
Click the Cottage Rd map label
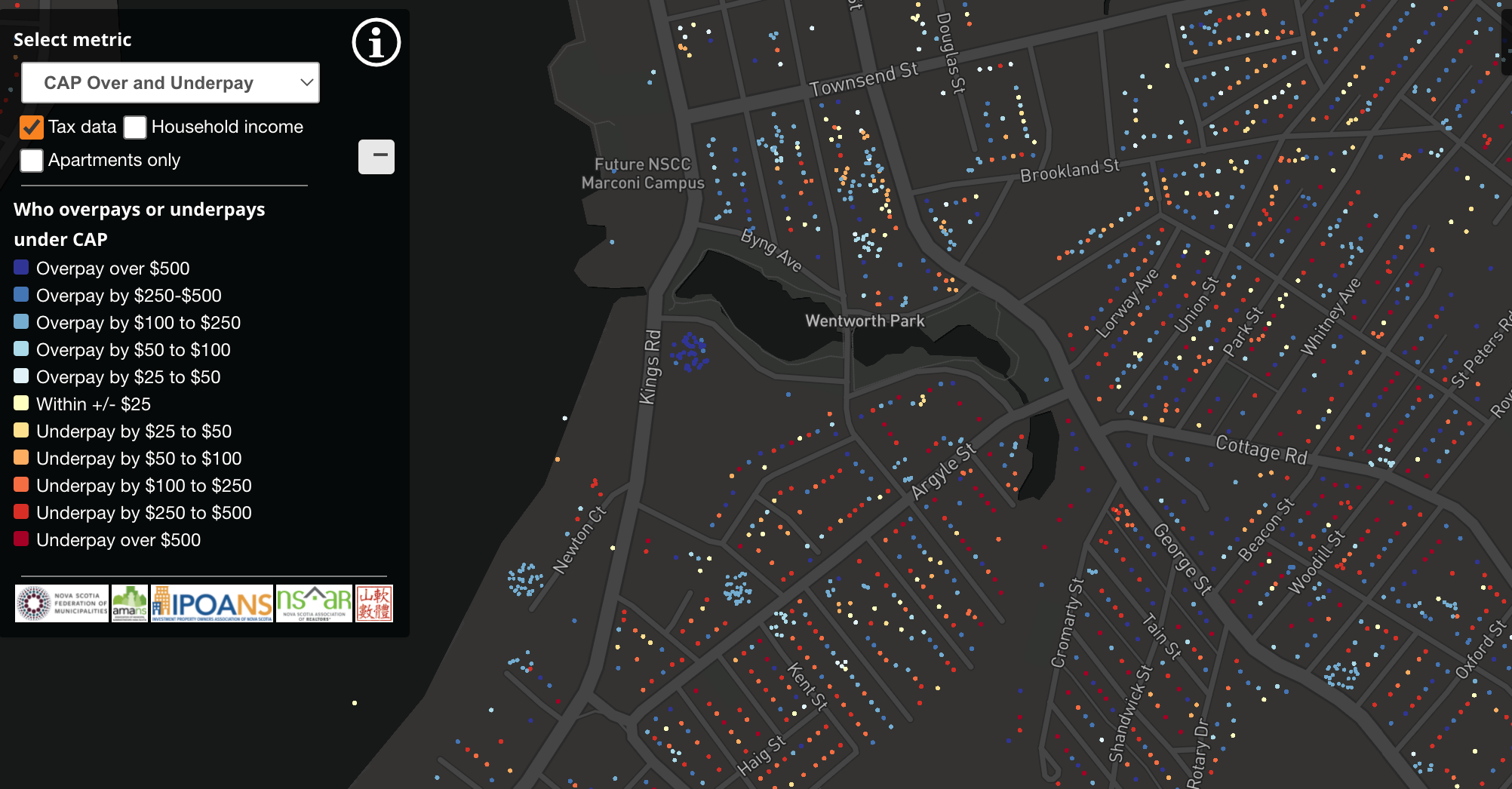click(1261, 450)
